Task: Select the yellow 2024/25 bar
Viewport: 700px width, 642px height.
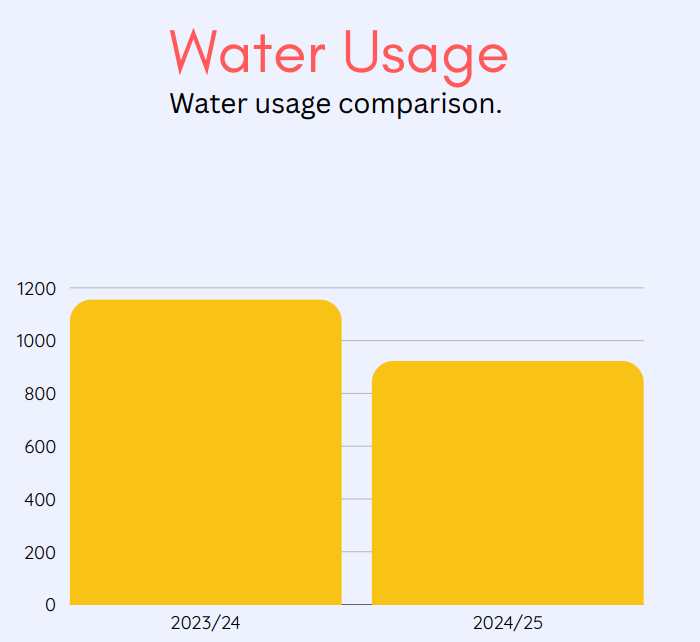Action: (507, 482)
